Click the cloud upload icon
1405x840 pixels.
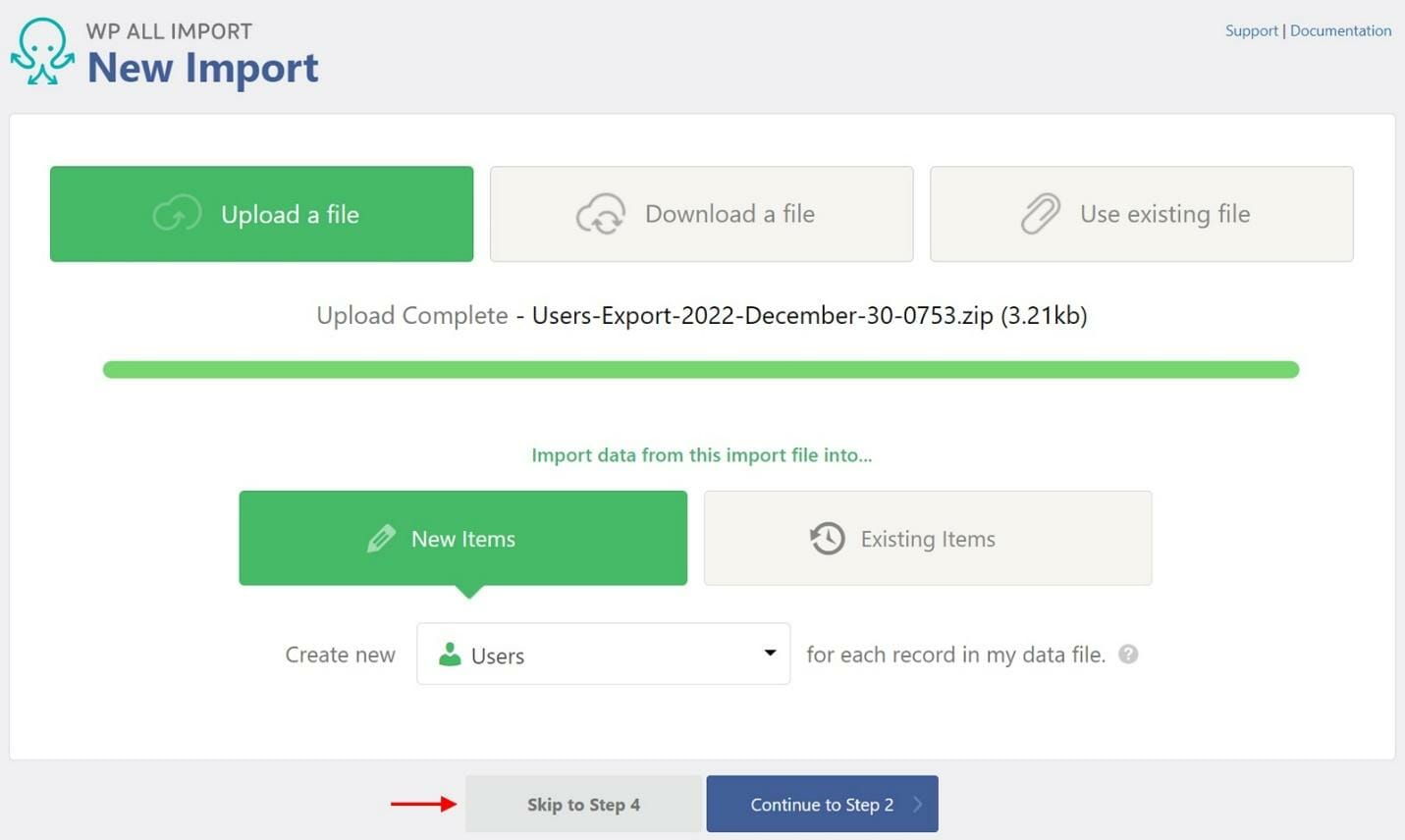point(178,213)
